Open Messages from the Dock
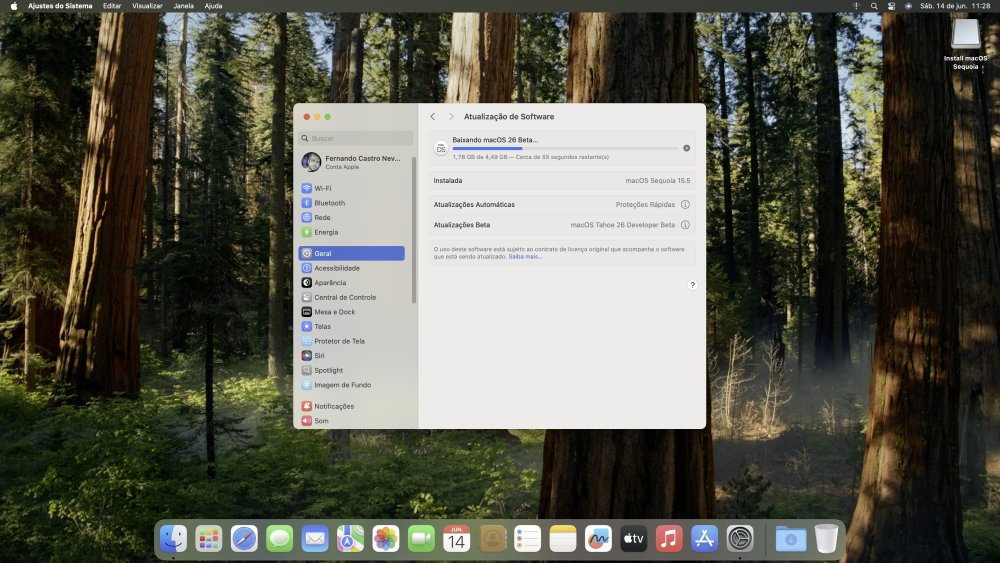This screenshot has height=563, width=1000. pyautogui.click(x=279, y=539)
